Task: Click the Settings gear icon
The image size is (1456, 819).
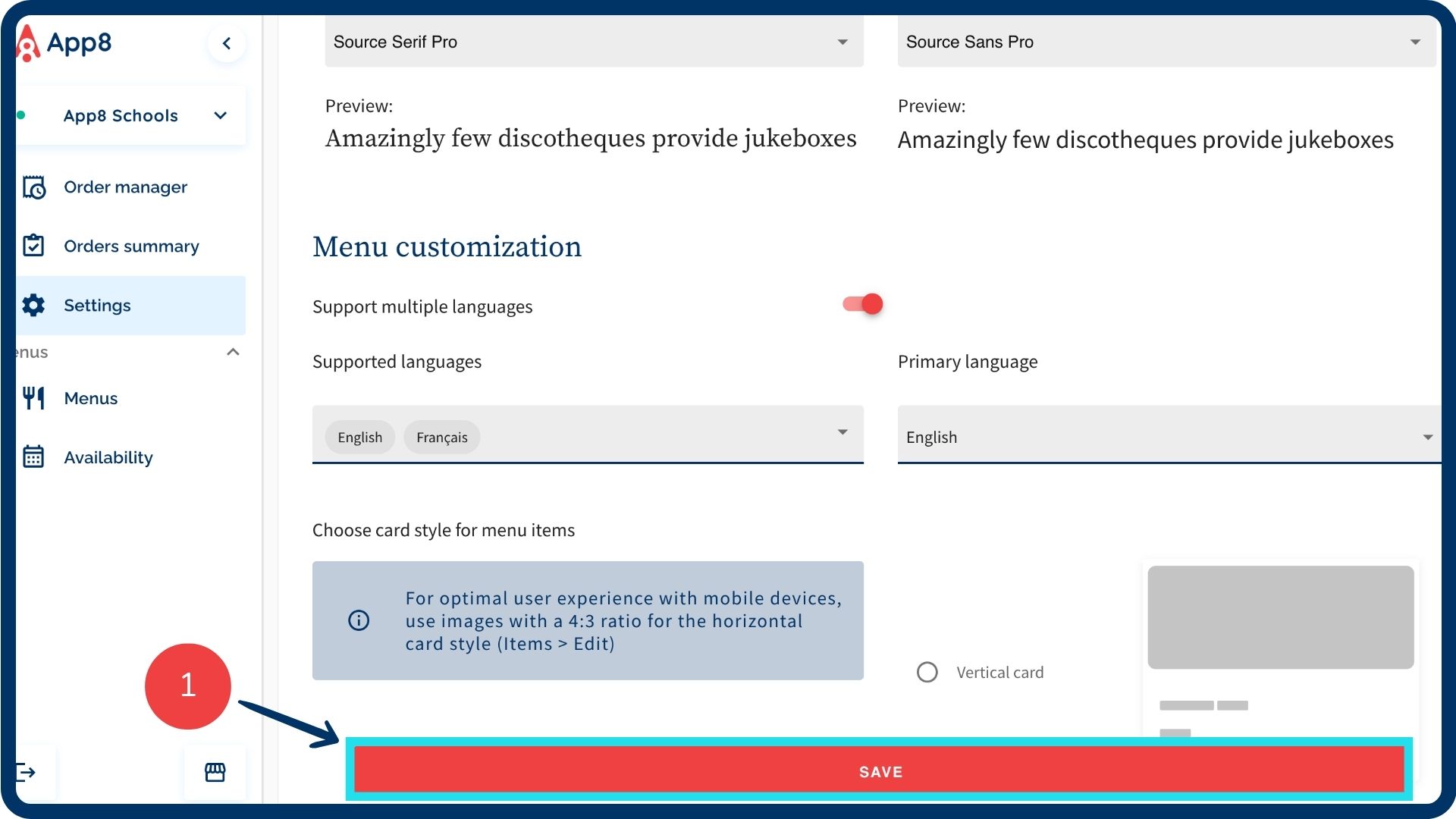Action: click(34, 305)
